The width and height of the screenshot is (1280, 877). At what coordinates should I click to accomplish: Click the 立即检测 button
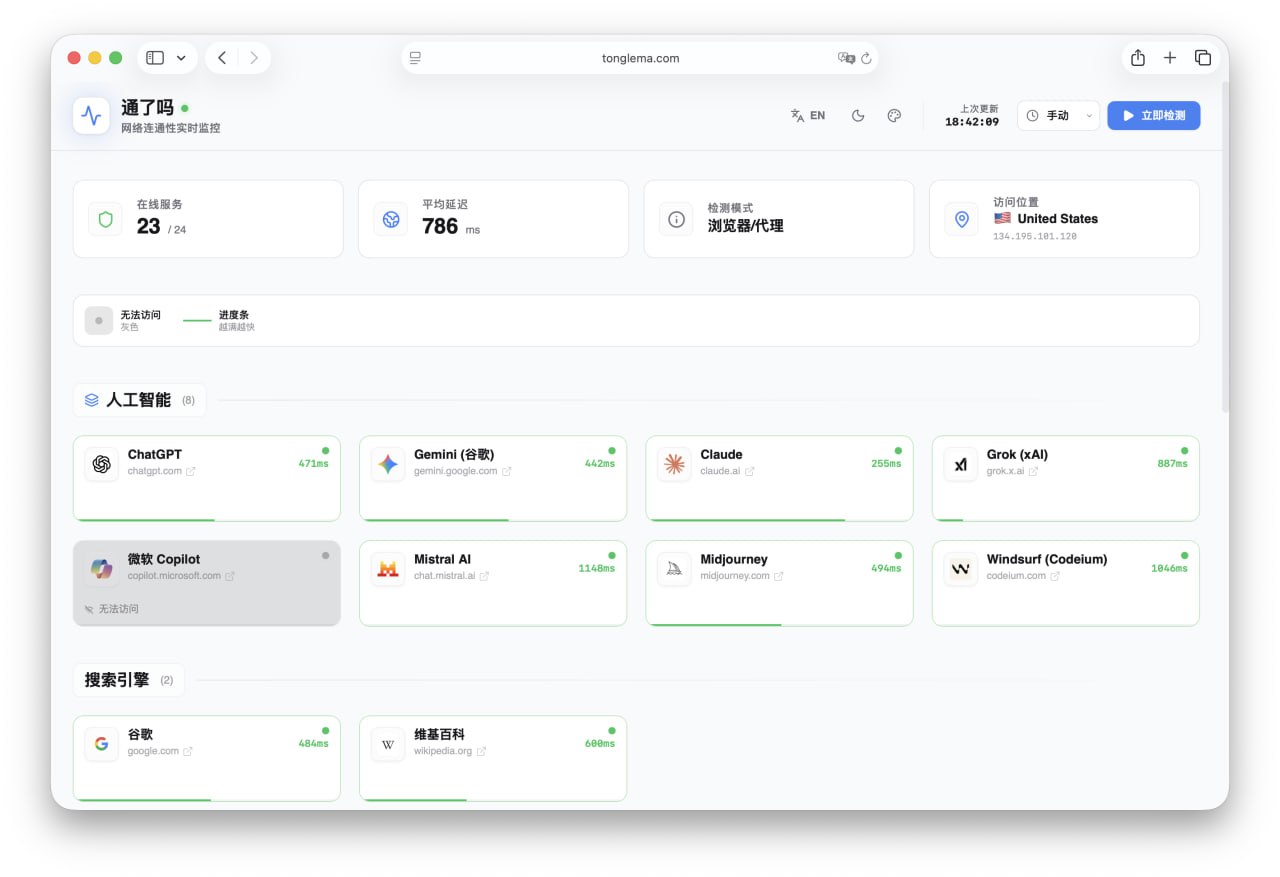[1153, 116]
